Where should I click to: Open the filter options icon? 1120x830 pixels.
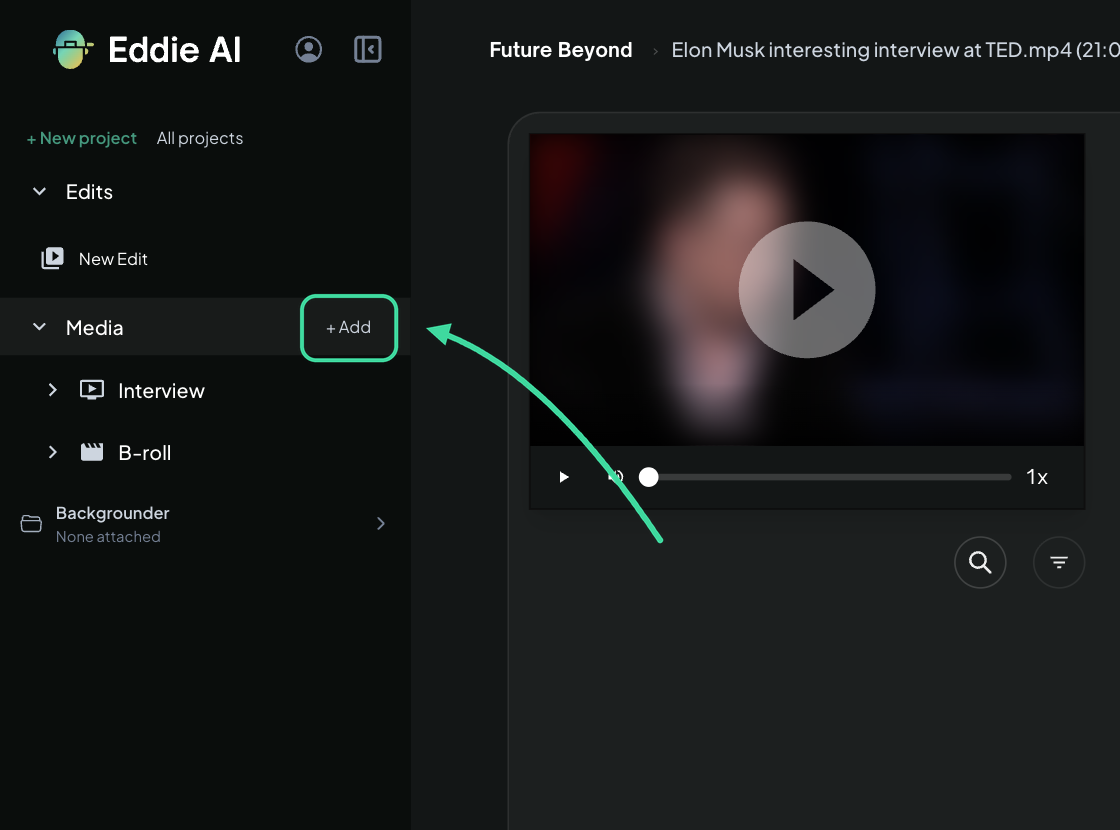(x=1059, y=562)
